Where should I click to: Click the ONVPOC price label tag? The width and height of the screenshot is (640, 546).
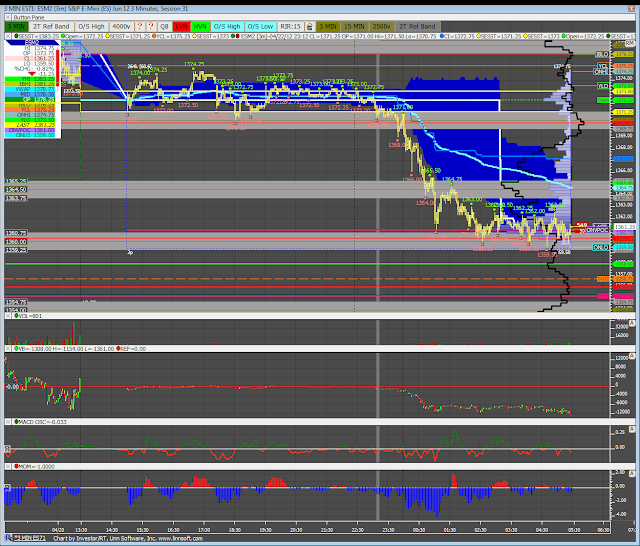pyautogui.click(x=597, y=230)
